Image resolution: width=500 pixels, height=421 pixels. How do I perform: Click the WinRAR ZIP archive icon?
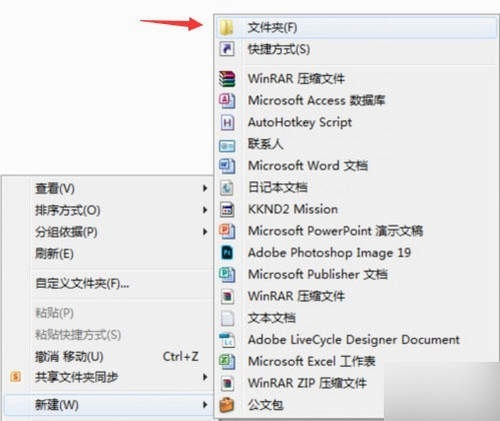tap(227, 383)
